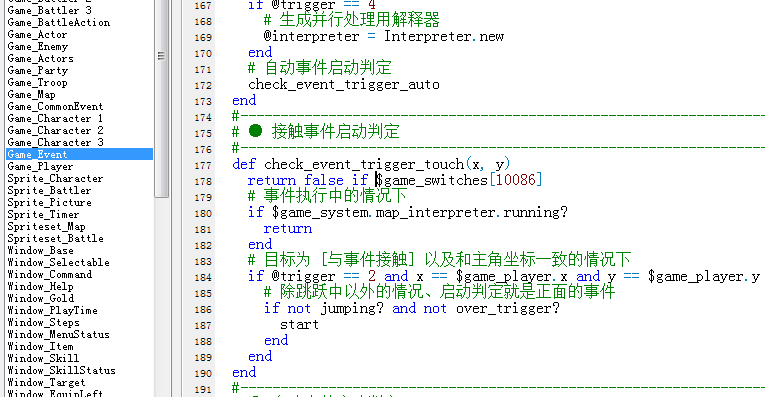
Task: Select Sprite_Picture in the list
Action: (49, 202)
